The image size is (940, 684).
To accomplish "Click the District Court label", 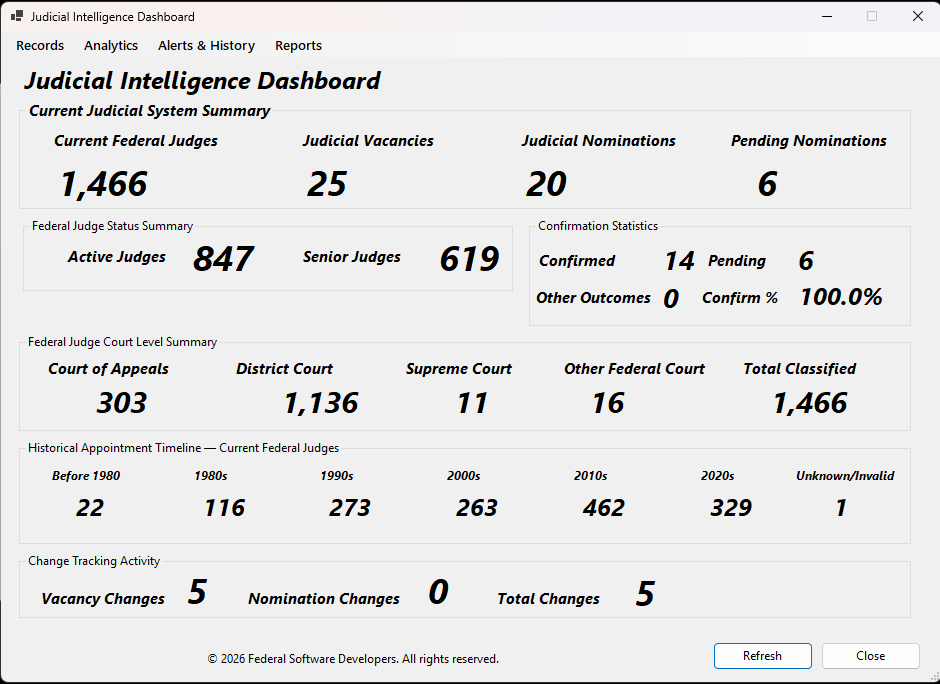I will coord(284,369).
